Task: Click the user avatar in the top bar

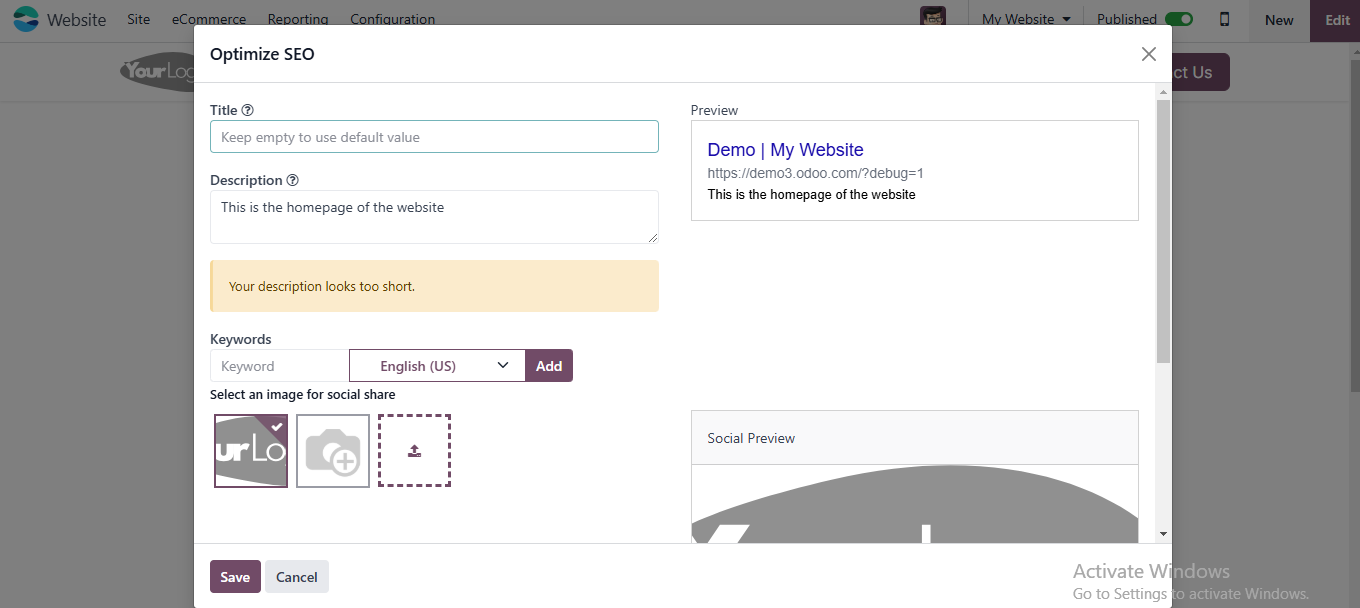Action: tap(933, 16)
